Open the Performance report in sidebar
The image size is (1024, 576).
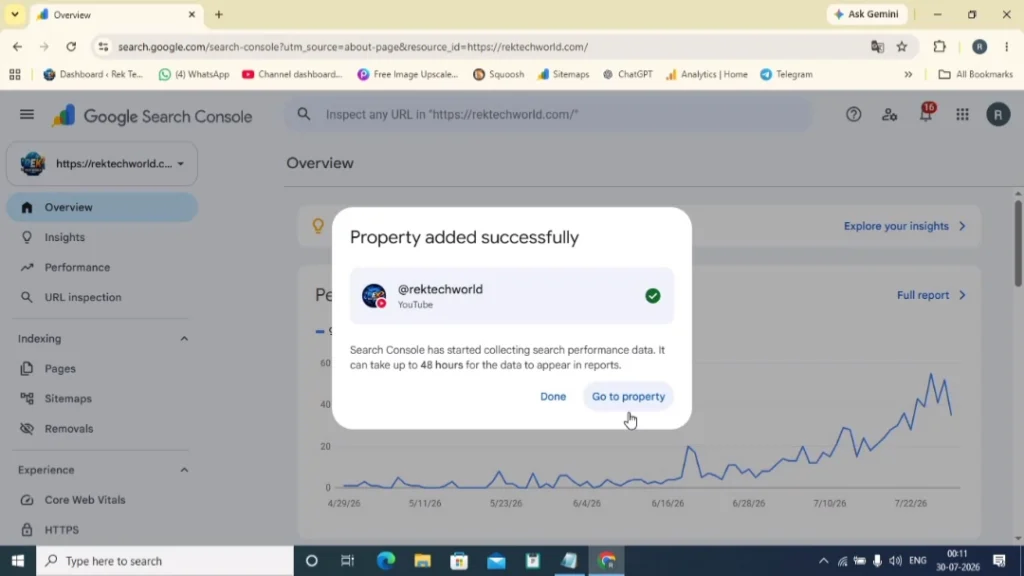pyautogui.click(x=102, y=267)
